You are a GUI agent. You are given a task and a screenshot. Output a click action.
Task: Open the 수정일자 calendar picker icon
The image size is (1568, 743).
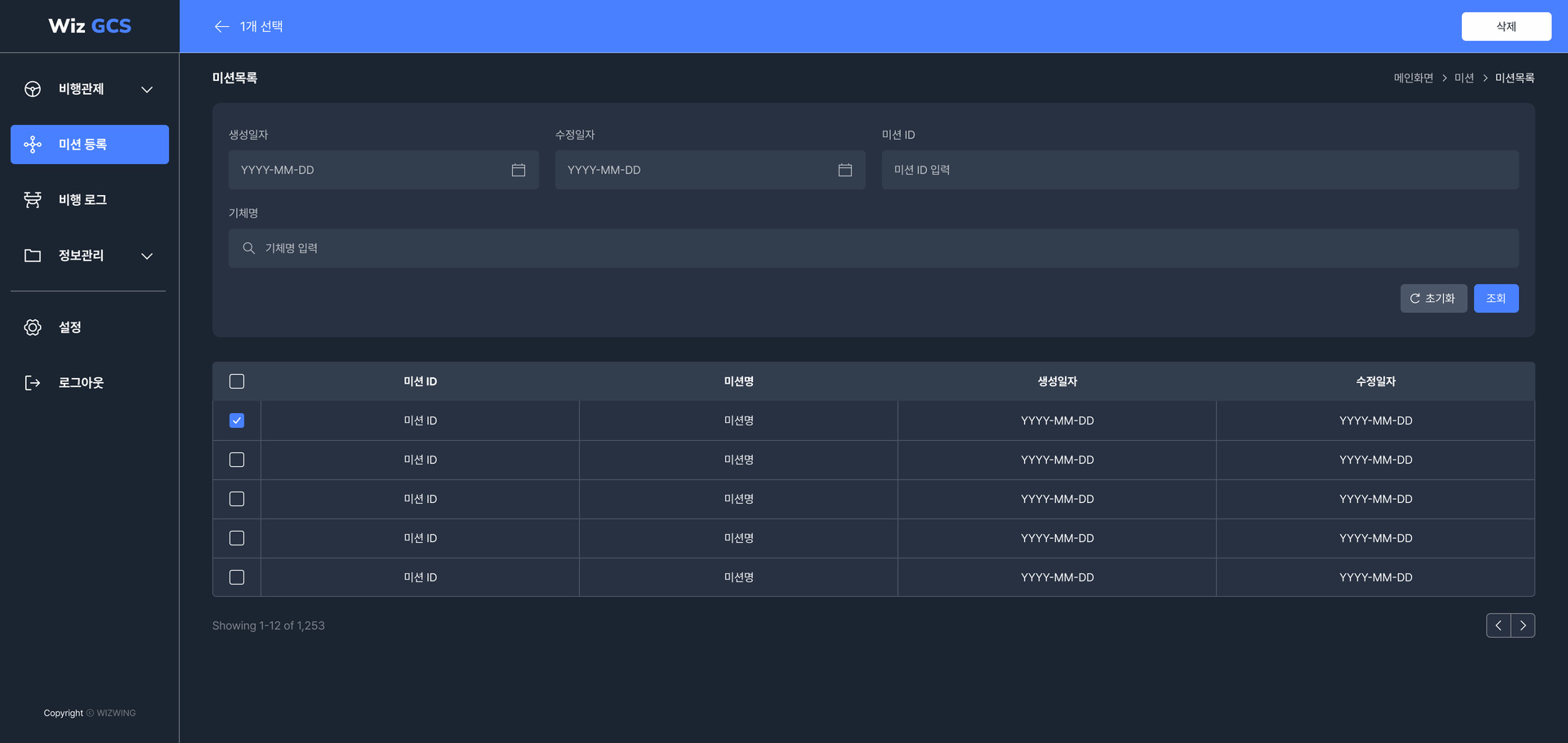point(845,170)
